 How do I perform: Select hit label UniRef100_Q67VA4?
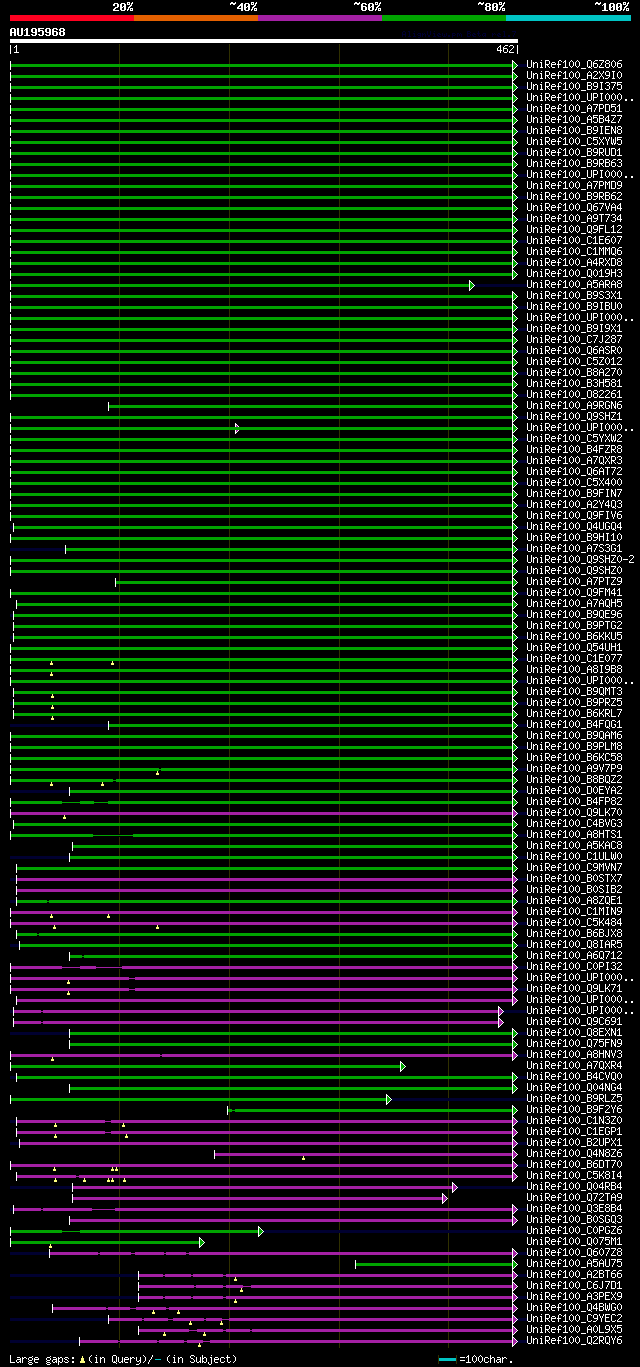[574, 207]
